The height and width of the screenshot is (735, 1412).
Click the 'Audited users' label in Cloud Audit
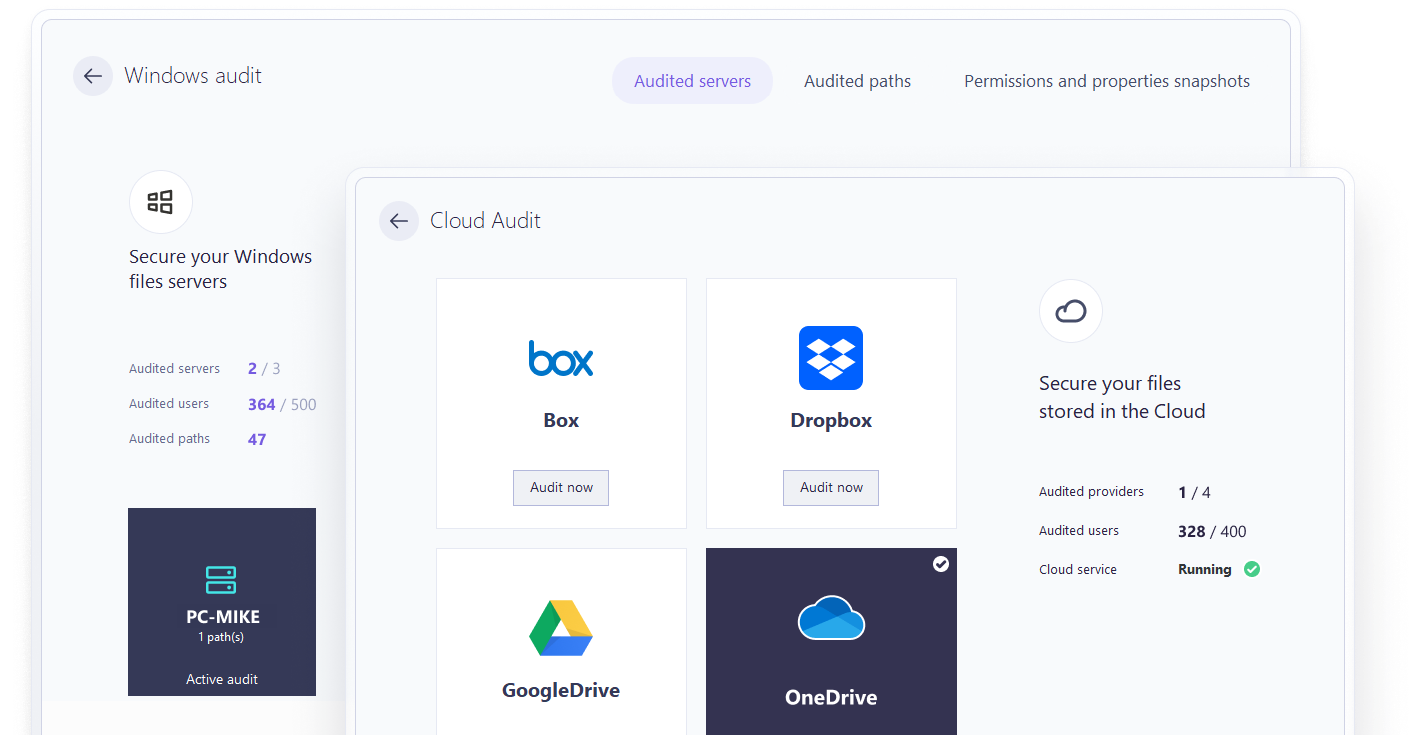coord(1079,531)
